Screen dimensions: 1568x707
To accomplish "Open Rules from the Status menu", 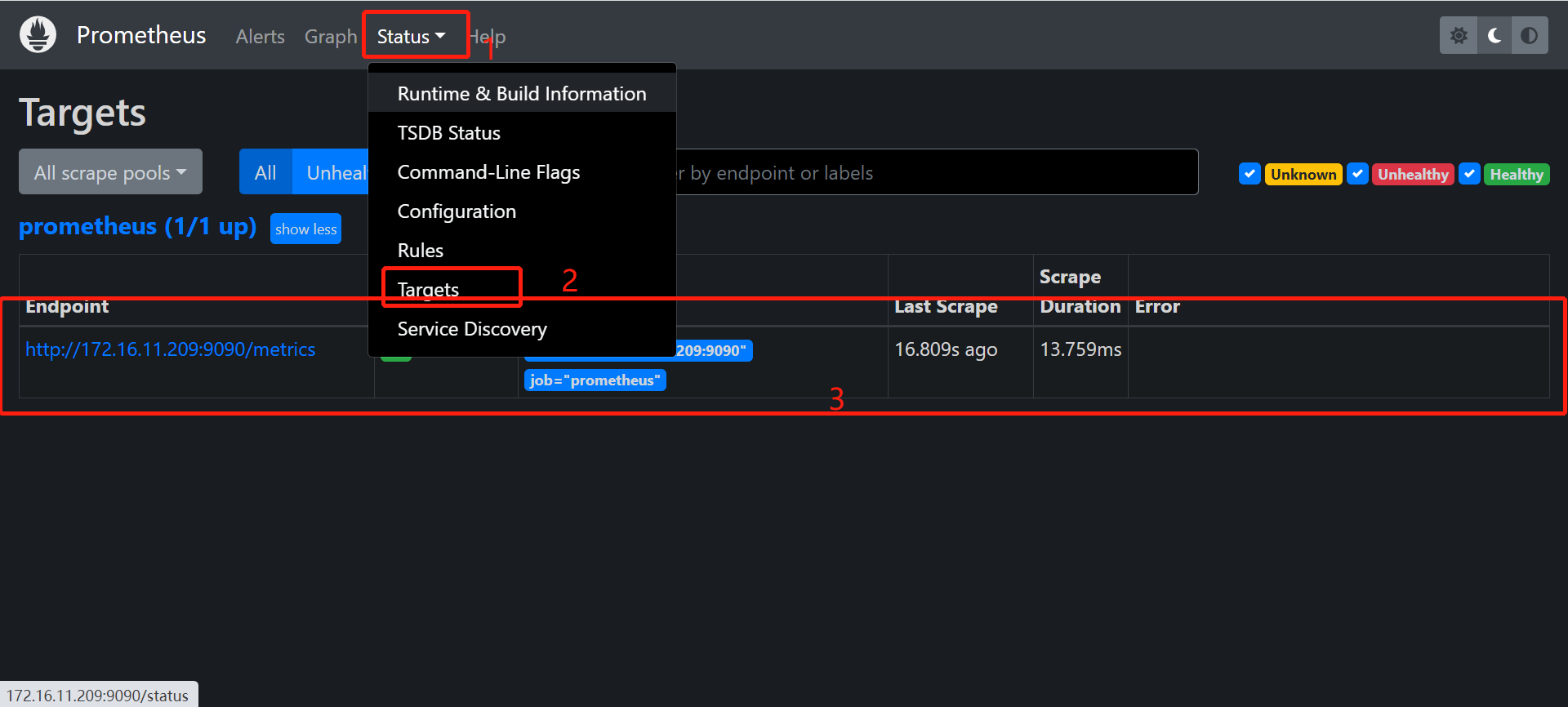I will click(x=420, y=251).
